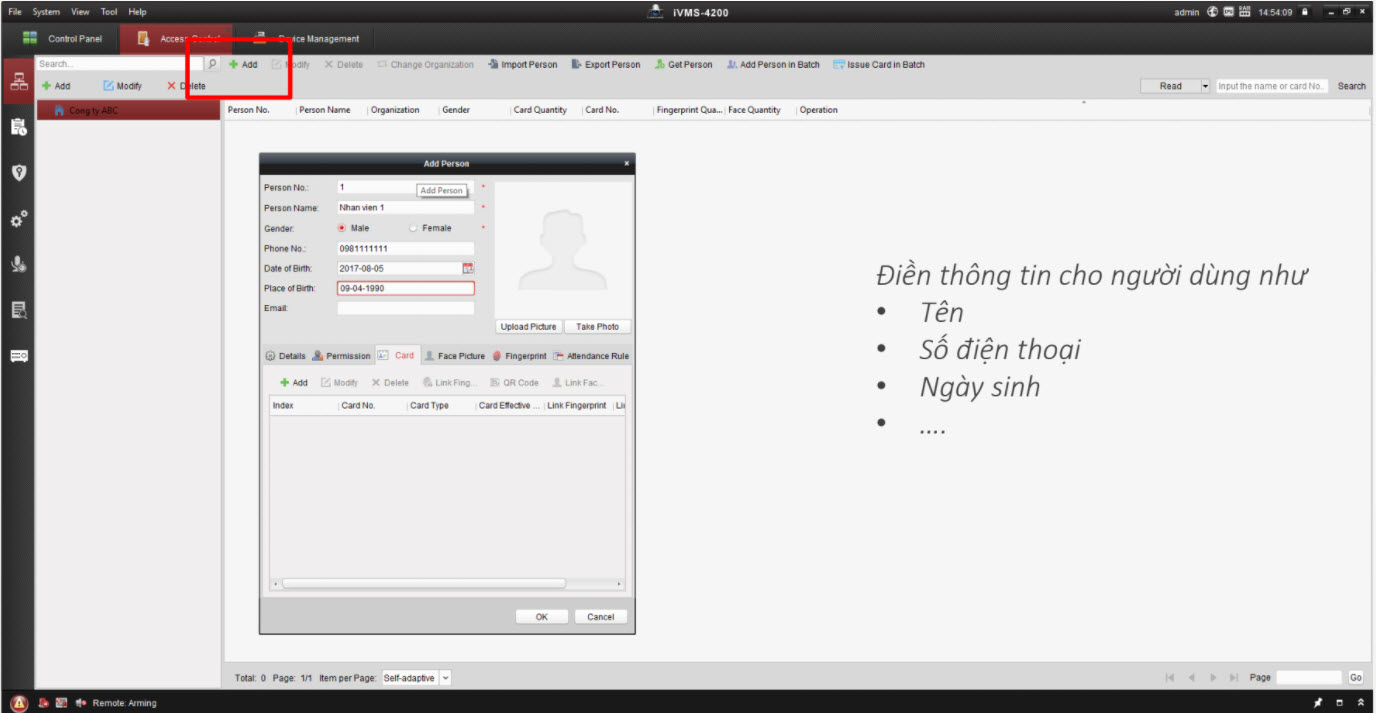
Task: Select Cong ty ABC organization in tree
Action: pyautogui.click(x=92, y=110)
